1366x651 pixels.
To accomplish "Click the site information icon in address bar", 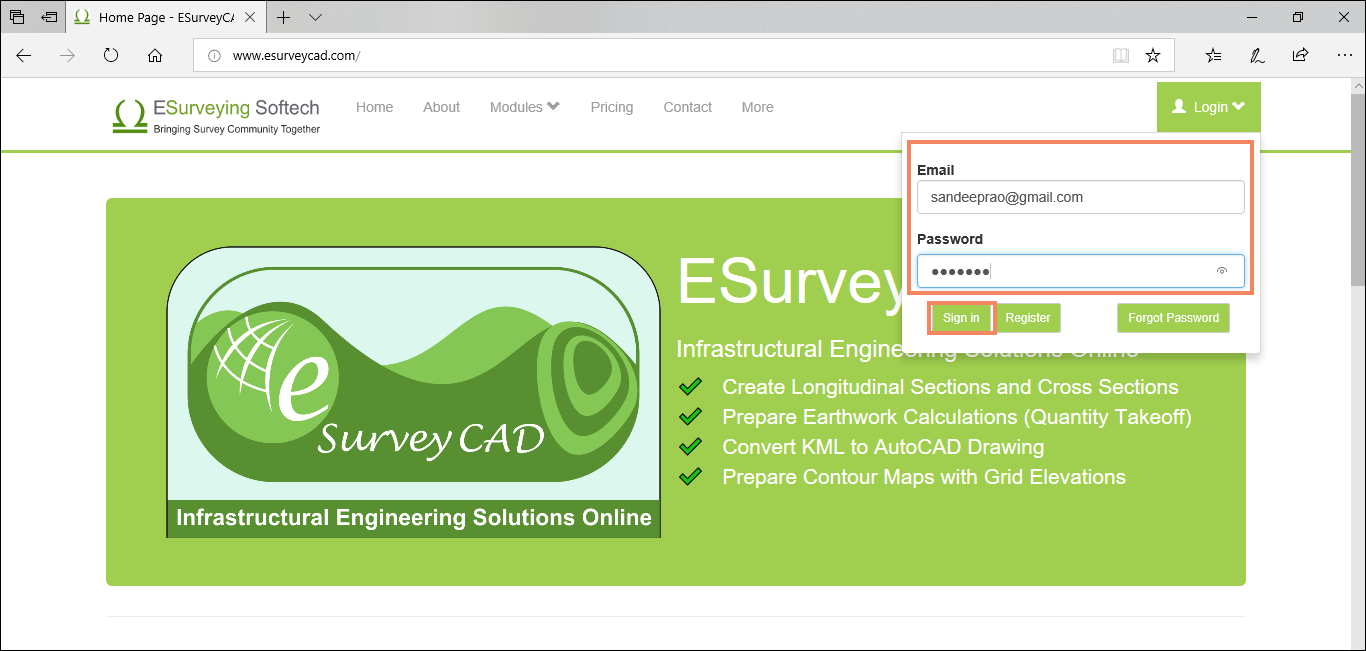I will 213,56.
